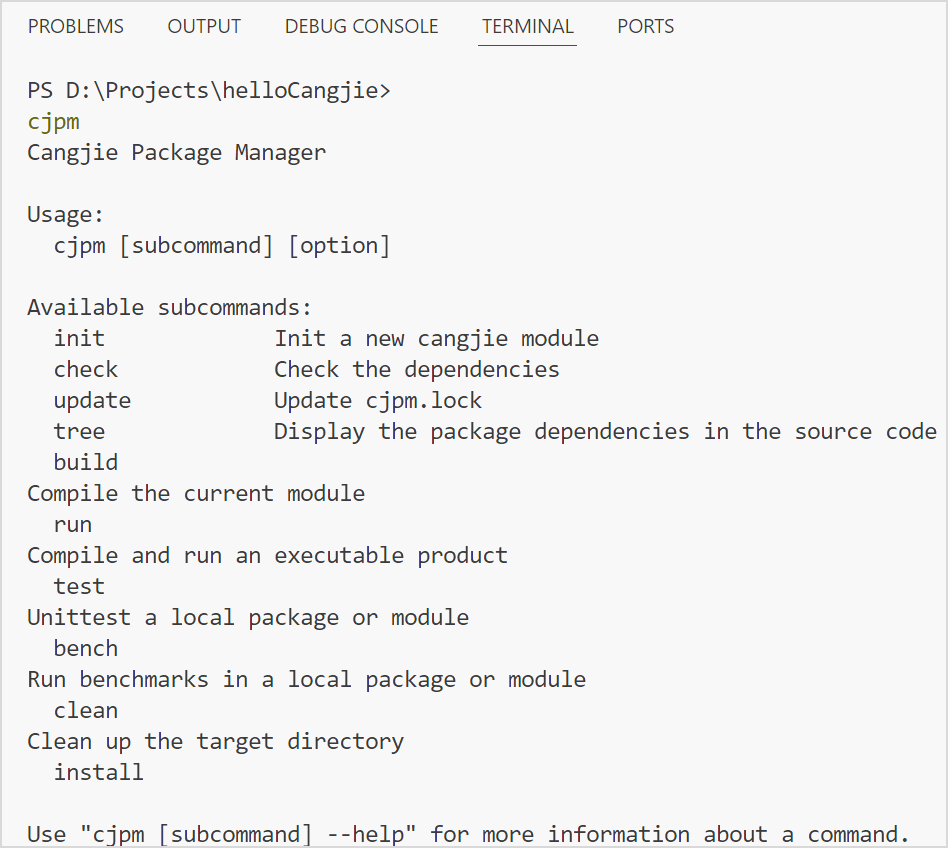Show the DEBUG CONSOLE tab
Image resolution: width=948 pixels, height=848 pixels.
pyautogui.click(x=361, y=27)
